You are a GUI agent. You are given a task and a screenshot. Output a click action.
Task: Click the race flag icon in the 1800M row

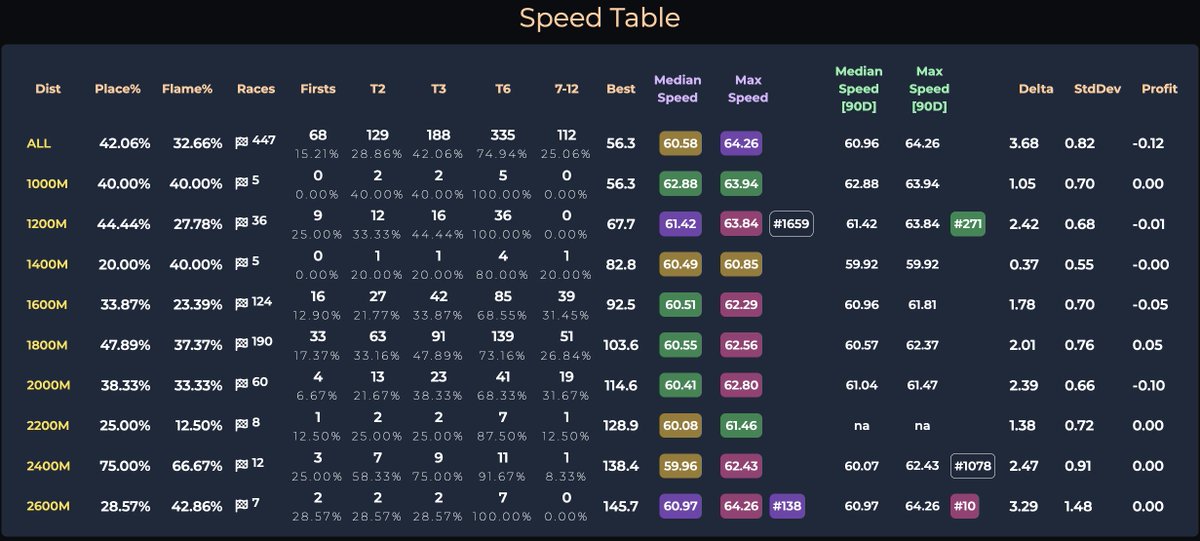pos(241,344)
